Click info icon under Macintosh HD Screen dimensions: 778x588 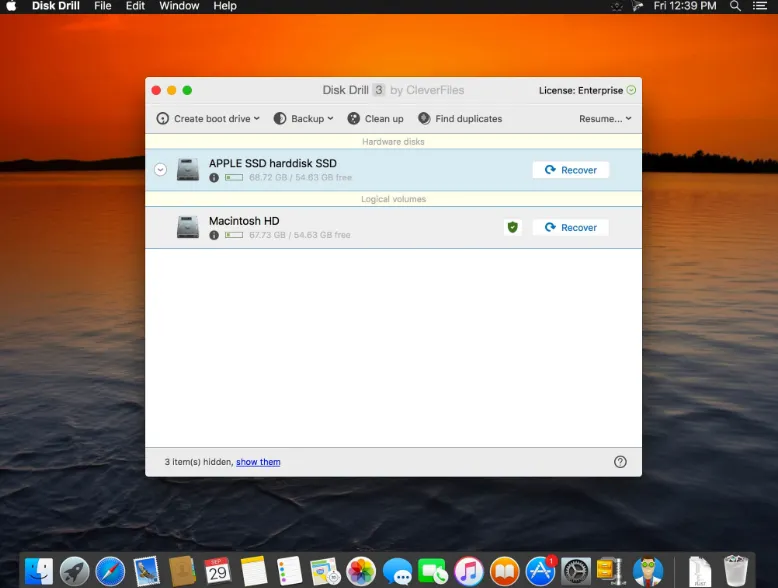click(214, 235)
